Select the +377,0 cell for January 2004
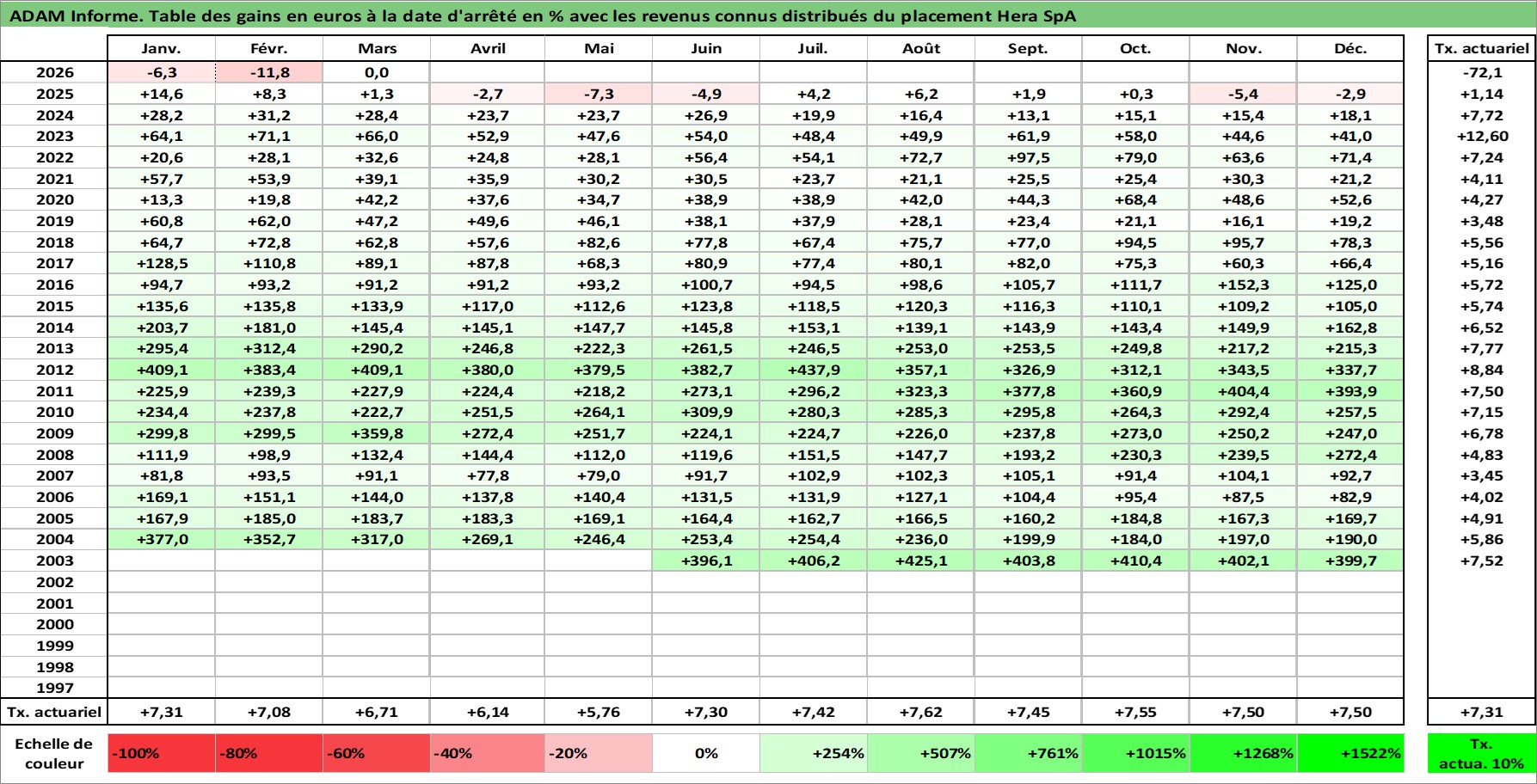 [x=162, y=539]
